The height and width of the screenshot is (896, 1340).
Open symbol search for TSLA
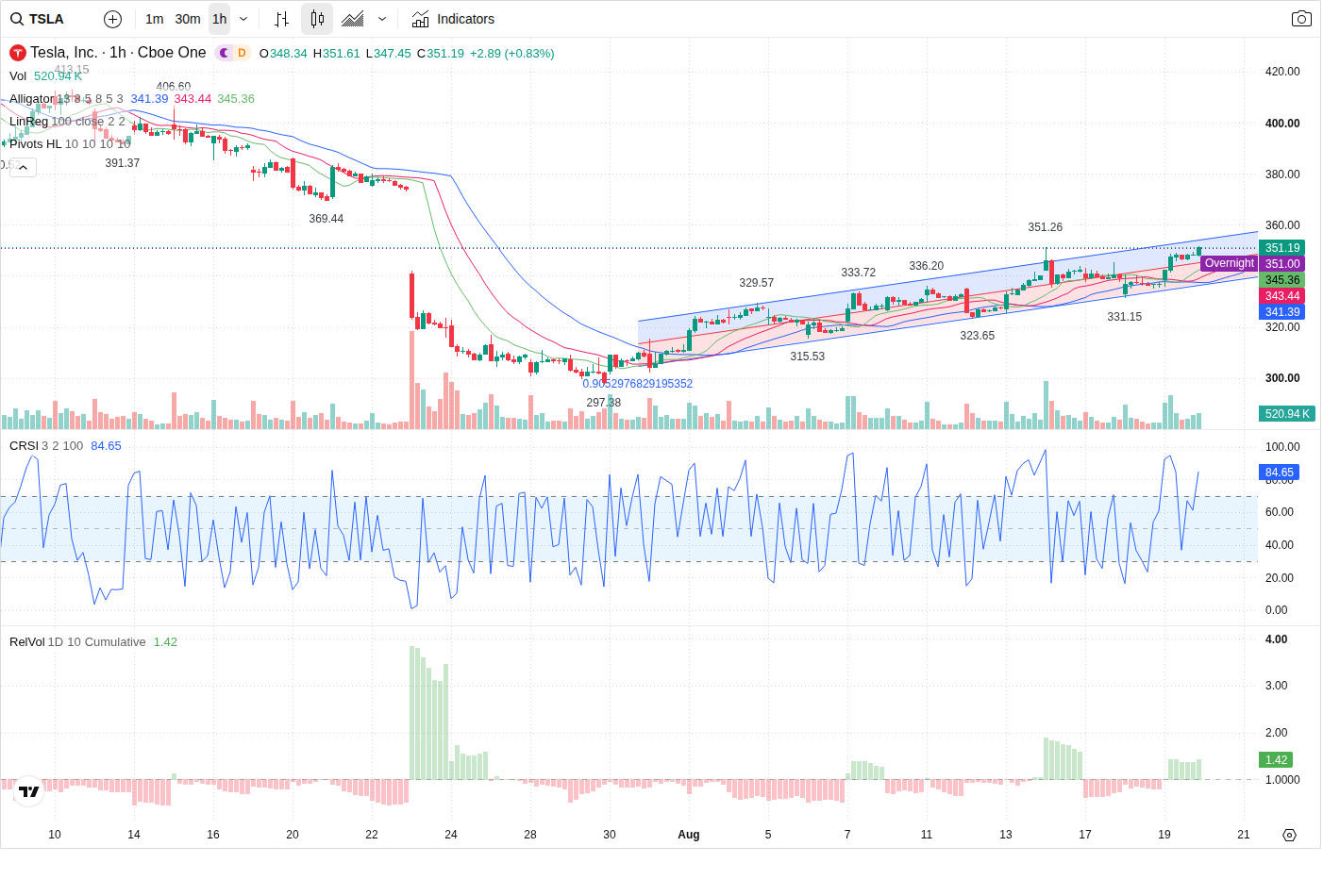(x=38, y=19)
